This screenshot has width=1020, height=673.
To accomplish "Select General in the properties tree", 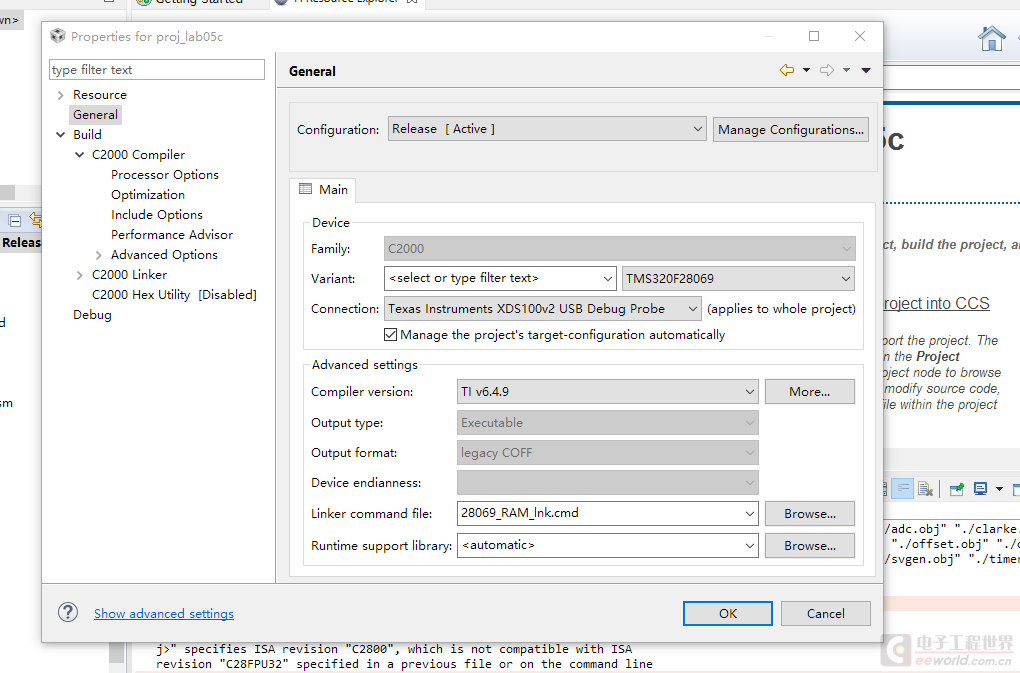I will click(95, 114).
